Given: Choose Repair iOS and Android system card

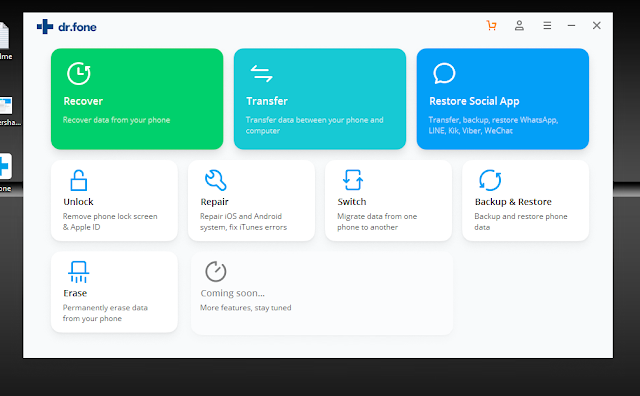Looking at the screenshot, I should pos(251,200).
